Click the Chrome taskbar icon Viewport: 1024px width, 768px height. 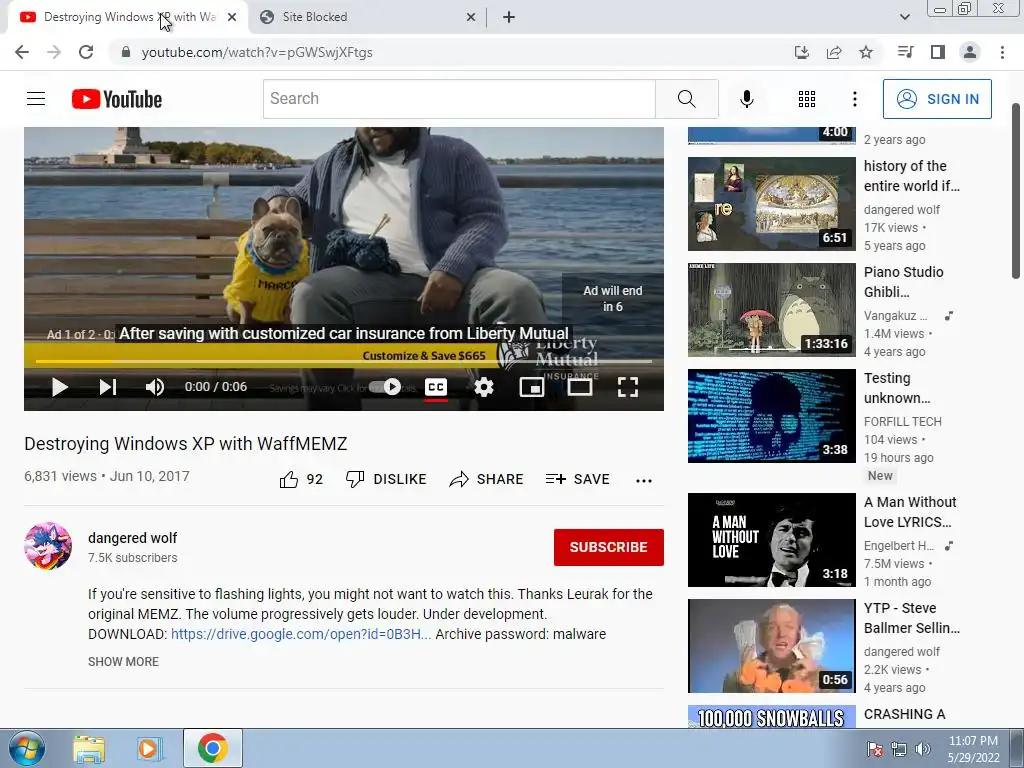click(x=212, y=748)
